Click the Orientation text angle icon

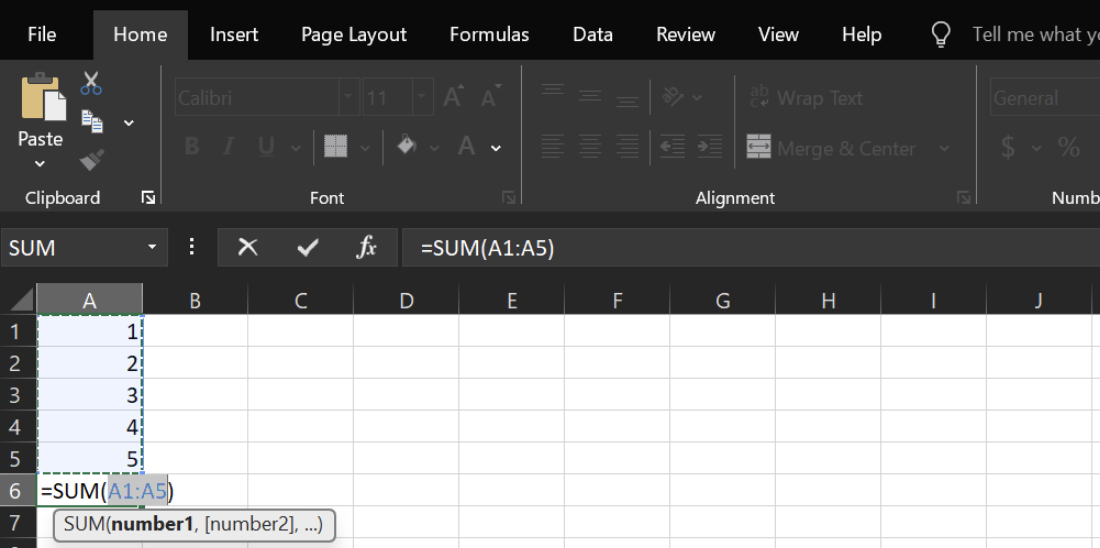(x=673, y=97)
